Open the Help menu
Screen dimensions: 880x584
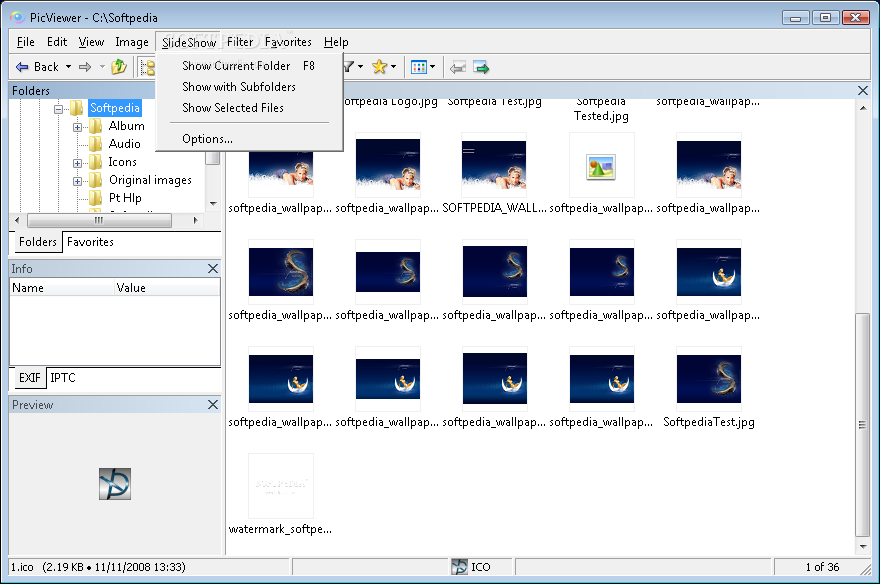coord(336,42)
